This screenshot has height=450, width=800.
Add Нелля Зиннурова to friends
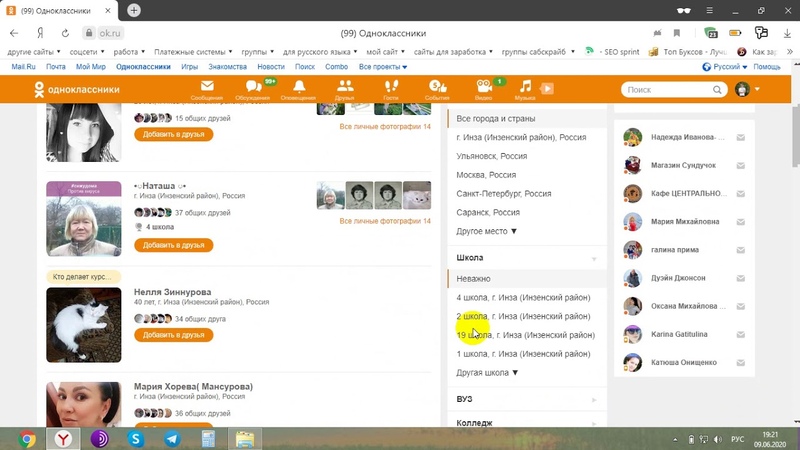tap(173, 335)
